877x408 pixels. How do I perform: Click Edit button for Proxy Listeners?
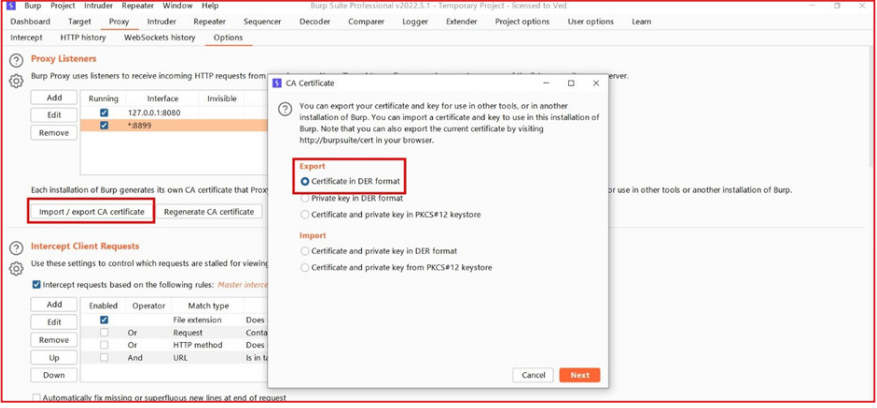pyautogui.click(x=54, y=115)
